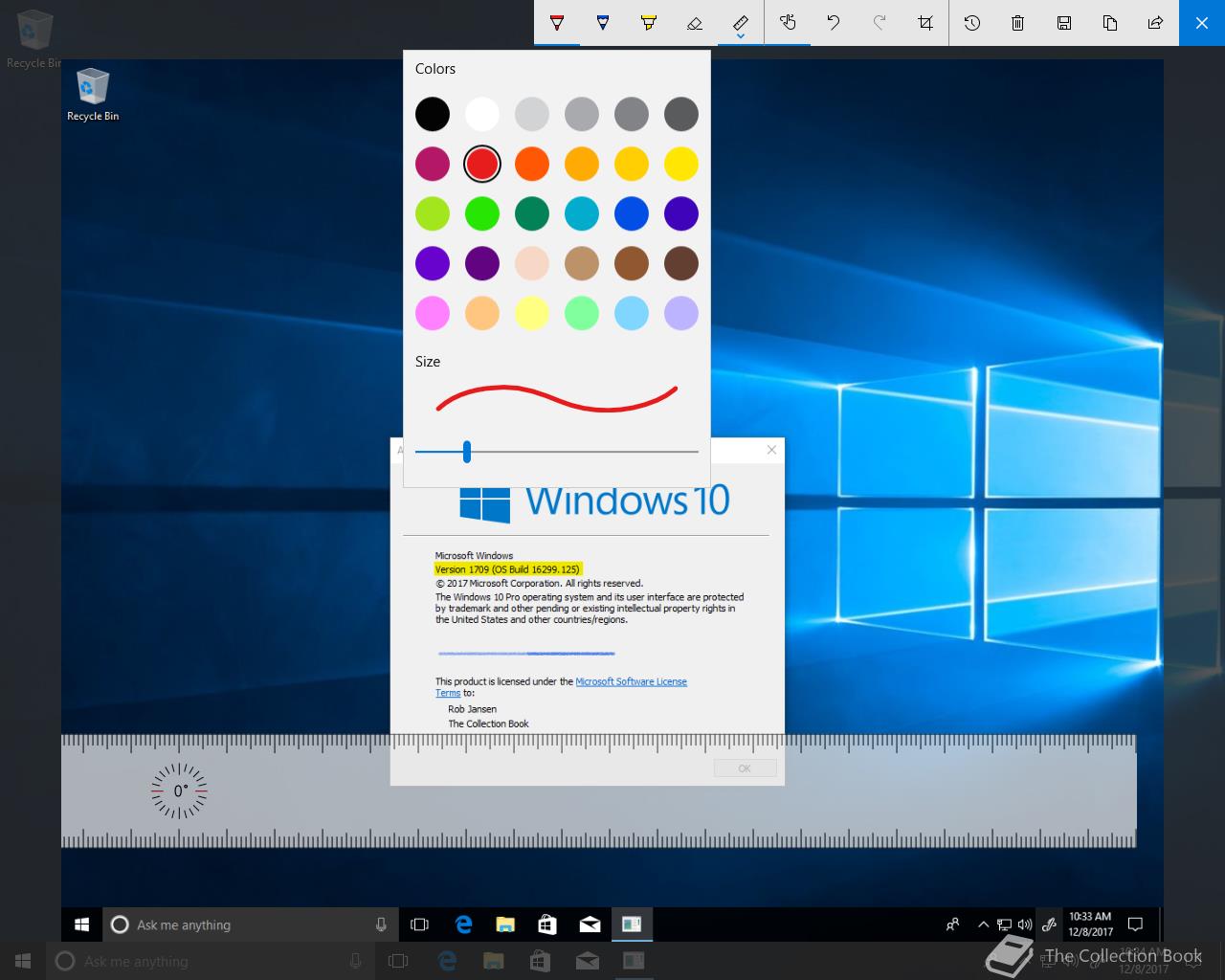Choose the dark brown swatch
This screenshot has height=980, width=1225.
[681, 263]
